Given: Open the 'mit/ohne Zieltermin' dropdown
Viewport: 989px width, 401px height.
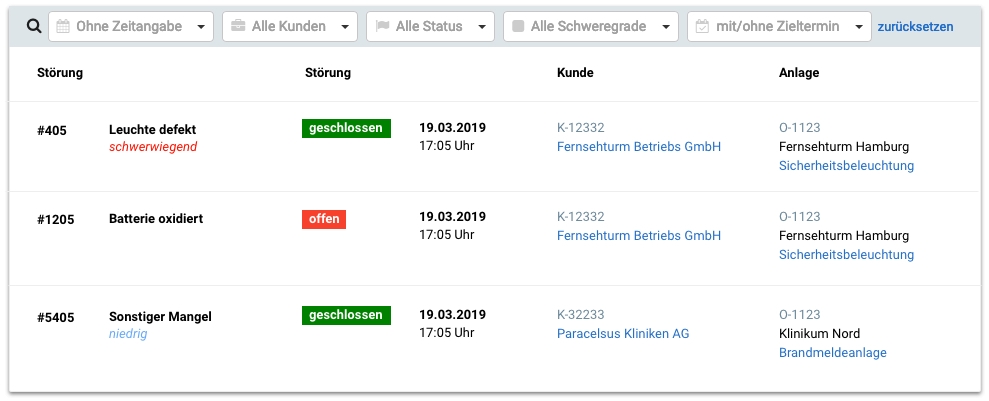Looking at the screenshot, I should click(858, 27).
